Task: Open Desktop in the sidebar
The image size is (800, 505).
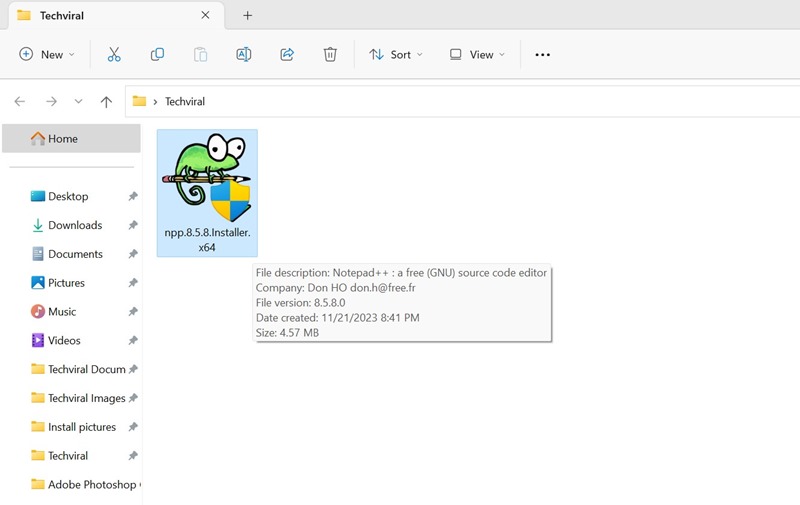Action: coord(68,196)
